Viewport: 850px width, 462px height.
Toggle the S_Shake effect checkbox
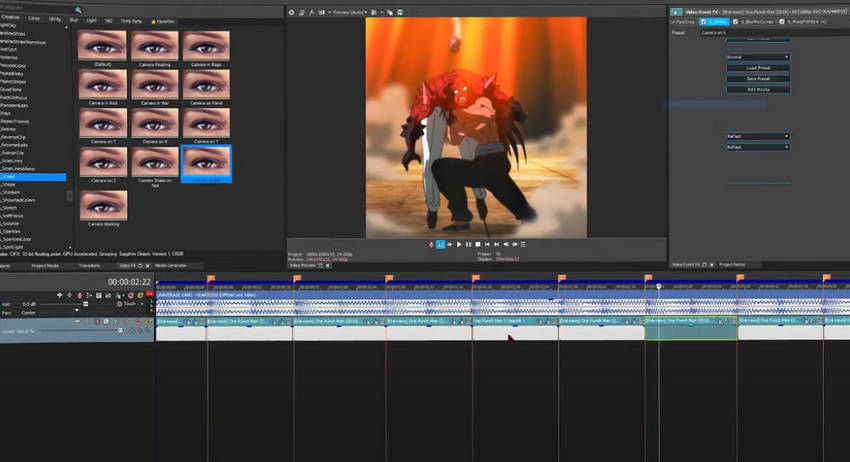tap(704, 22)
